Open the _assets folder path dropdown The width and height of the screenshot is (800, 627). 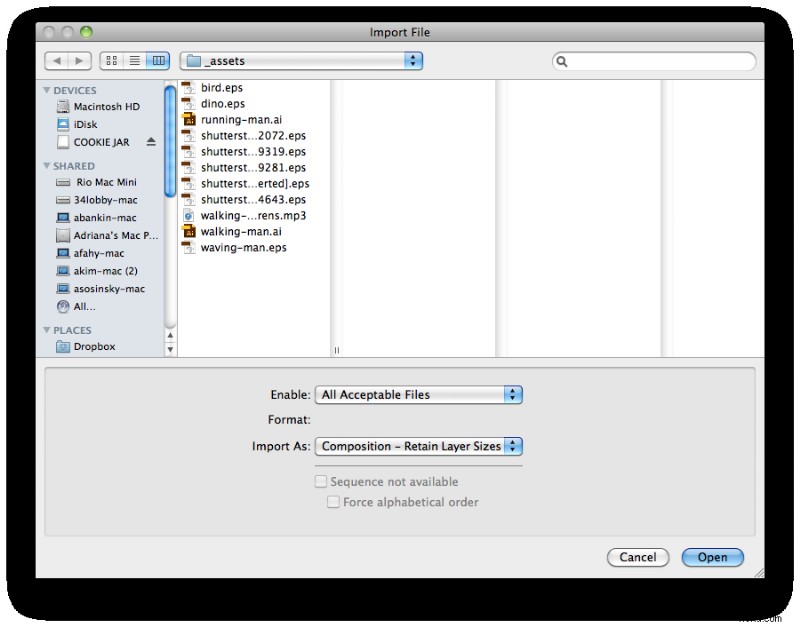302,61
